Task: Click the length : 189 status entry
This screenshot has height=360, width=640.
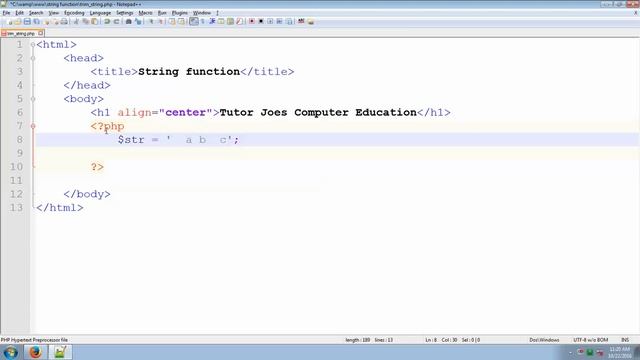Action: pyautogui.click(x=358, y=340)
